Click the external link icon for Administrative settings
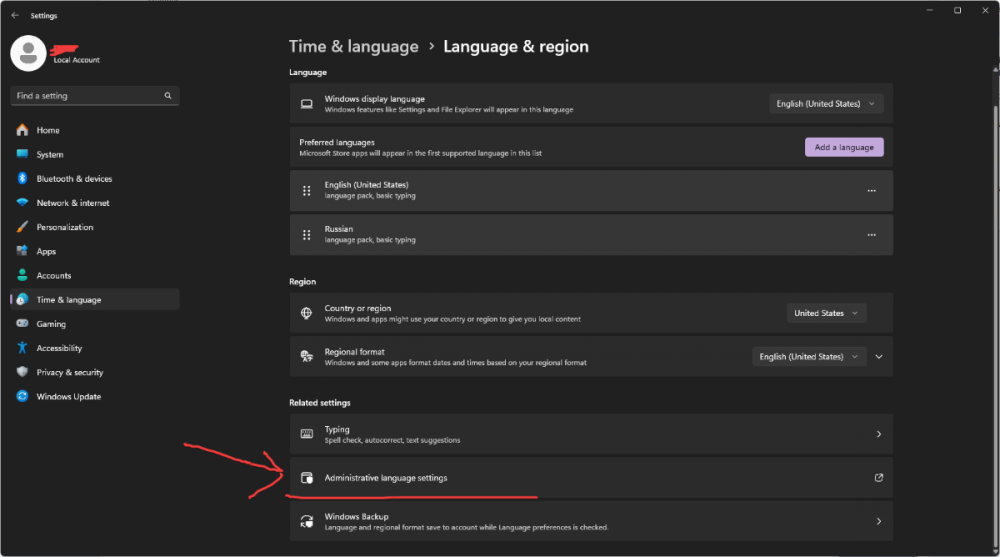Image resolution: width=1000 pixels, height=557 pixels. pos(878,478)
